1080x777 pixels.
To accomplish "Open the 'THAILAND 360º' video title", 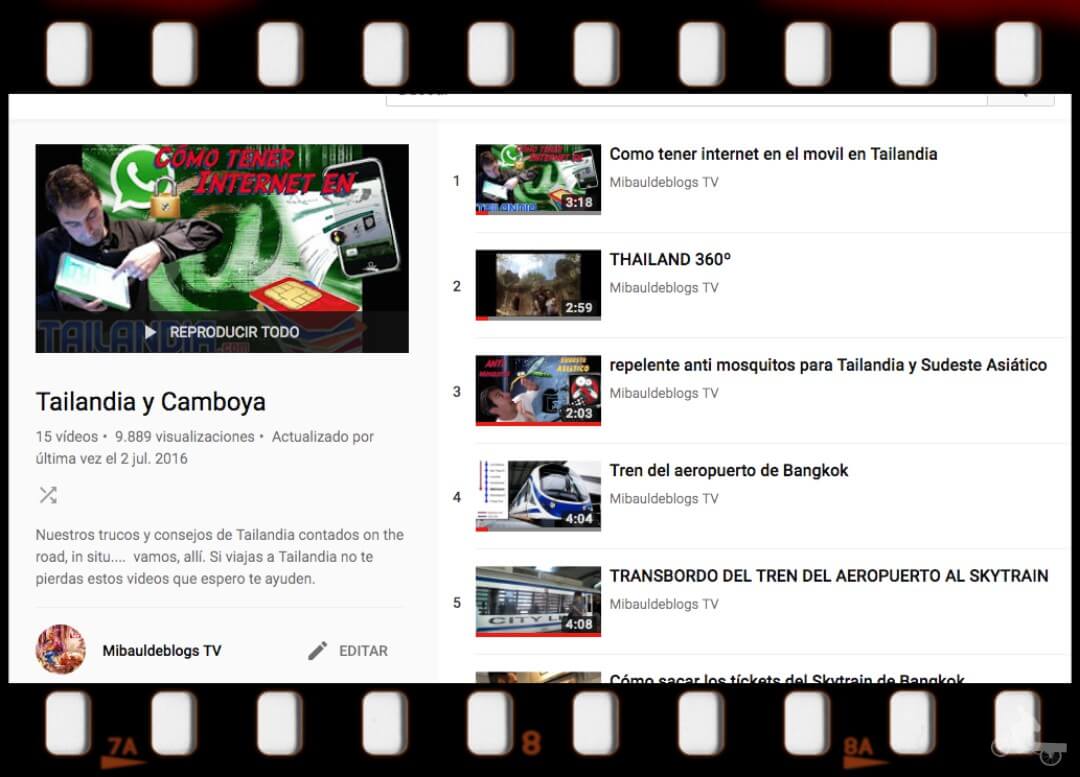I will coord(669,260).
